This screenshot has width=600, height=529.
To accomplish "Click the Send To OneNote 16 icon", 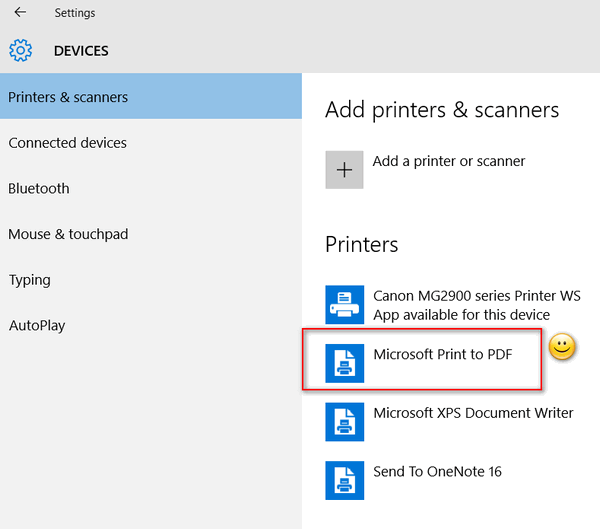I will (344, 480).
